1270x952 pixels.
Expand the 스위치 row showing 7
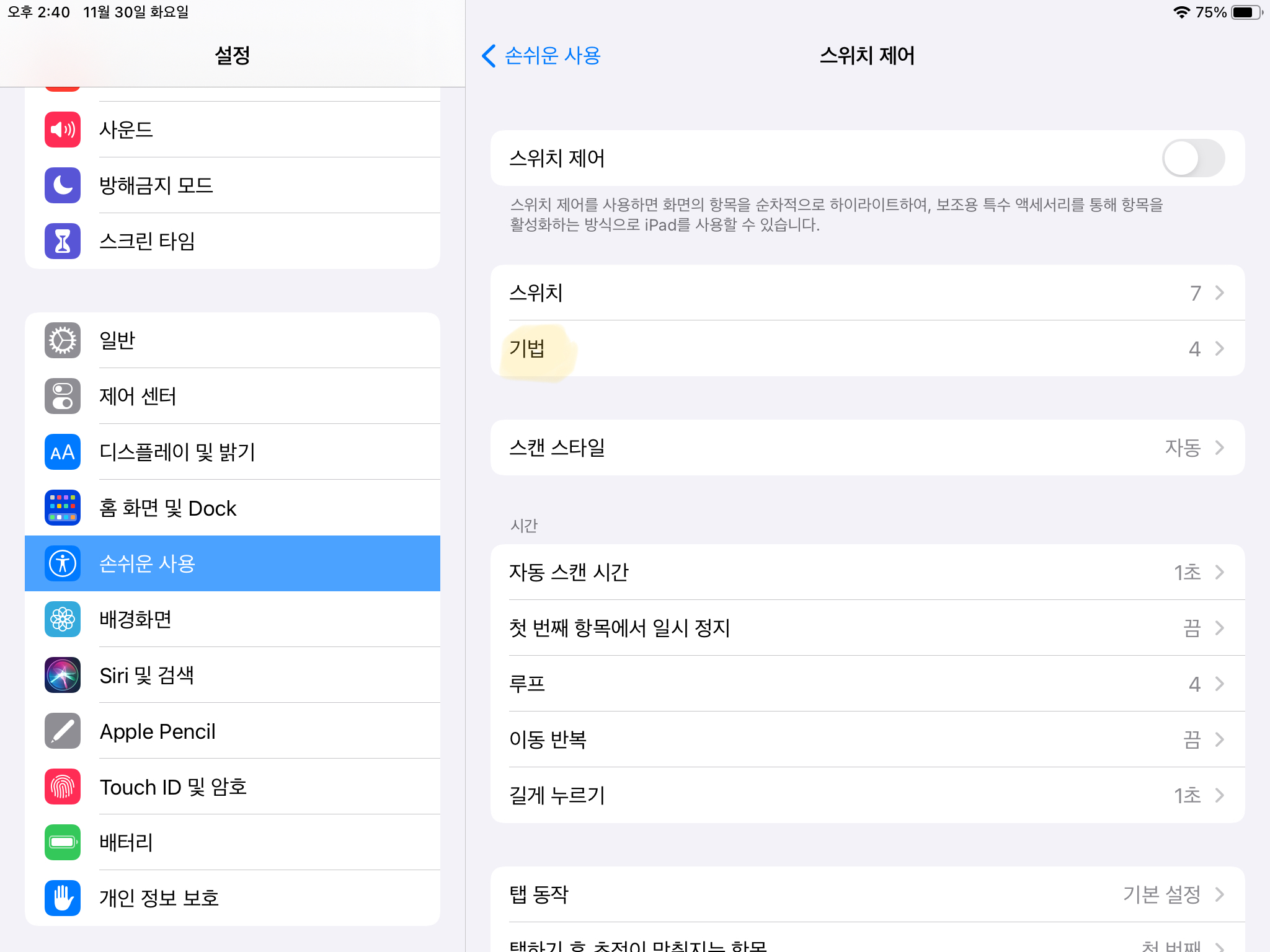point(867,293)
